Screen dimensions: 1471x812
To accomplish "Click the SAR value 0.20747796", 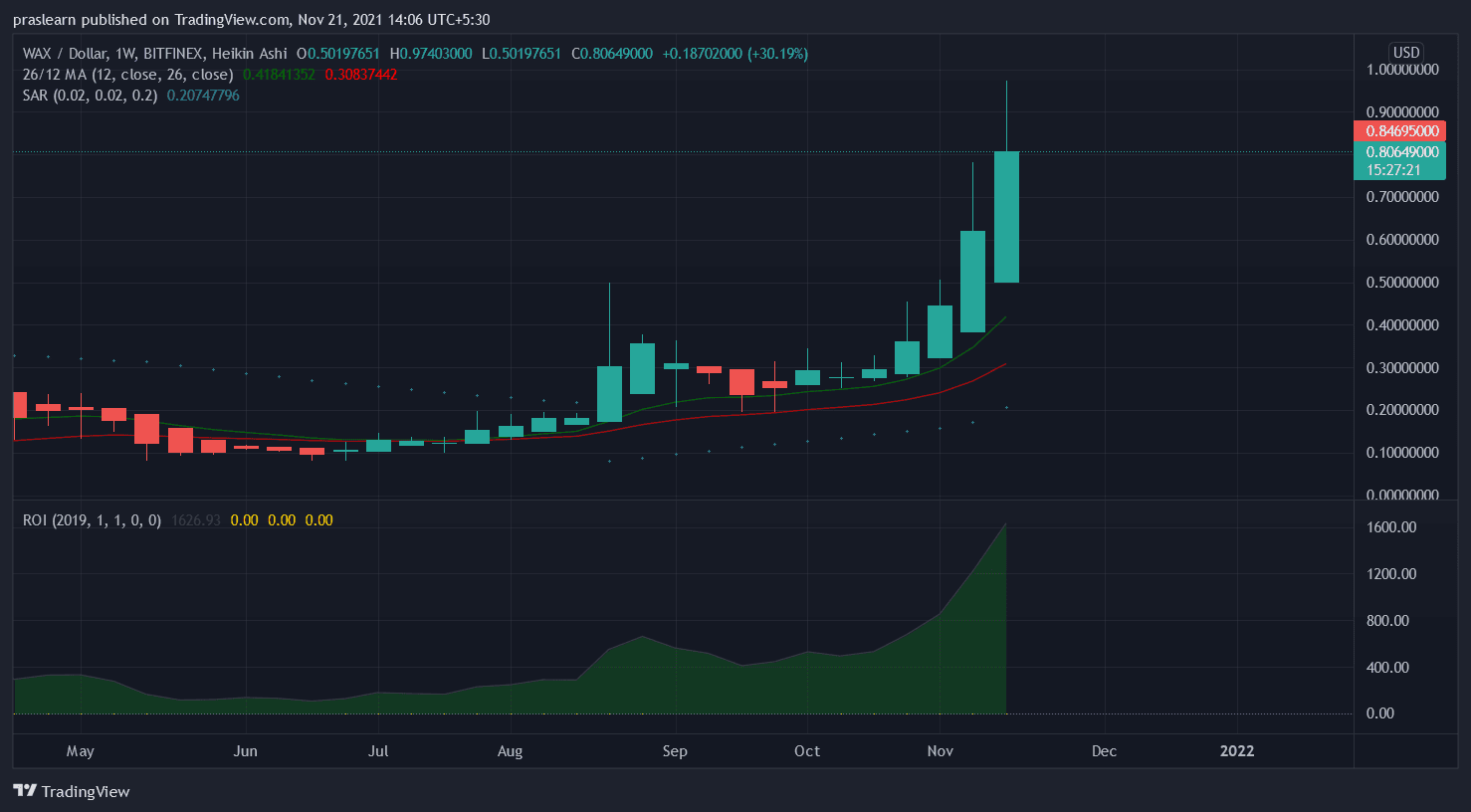I will 203,96.
